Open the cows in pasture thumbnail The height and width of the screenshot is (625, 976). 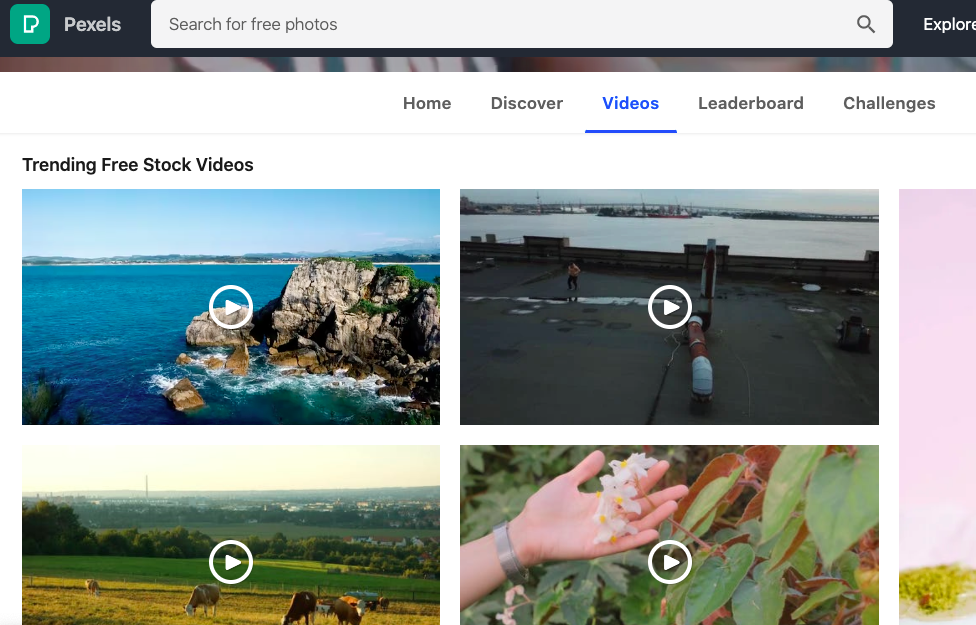pyautogui.click(x=231, y=535)
